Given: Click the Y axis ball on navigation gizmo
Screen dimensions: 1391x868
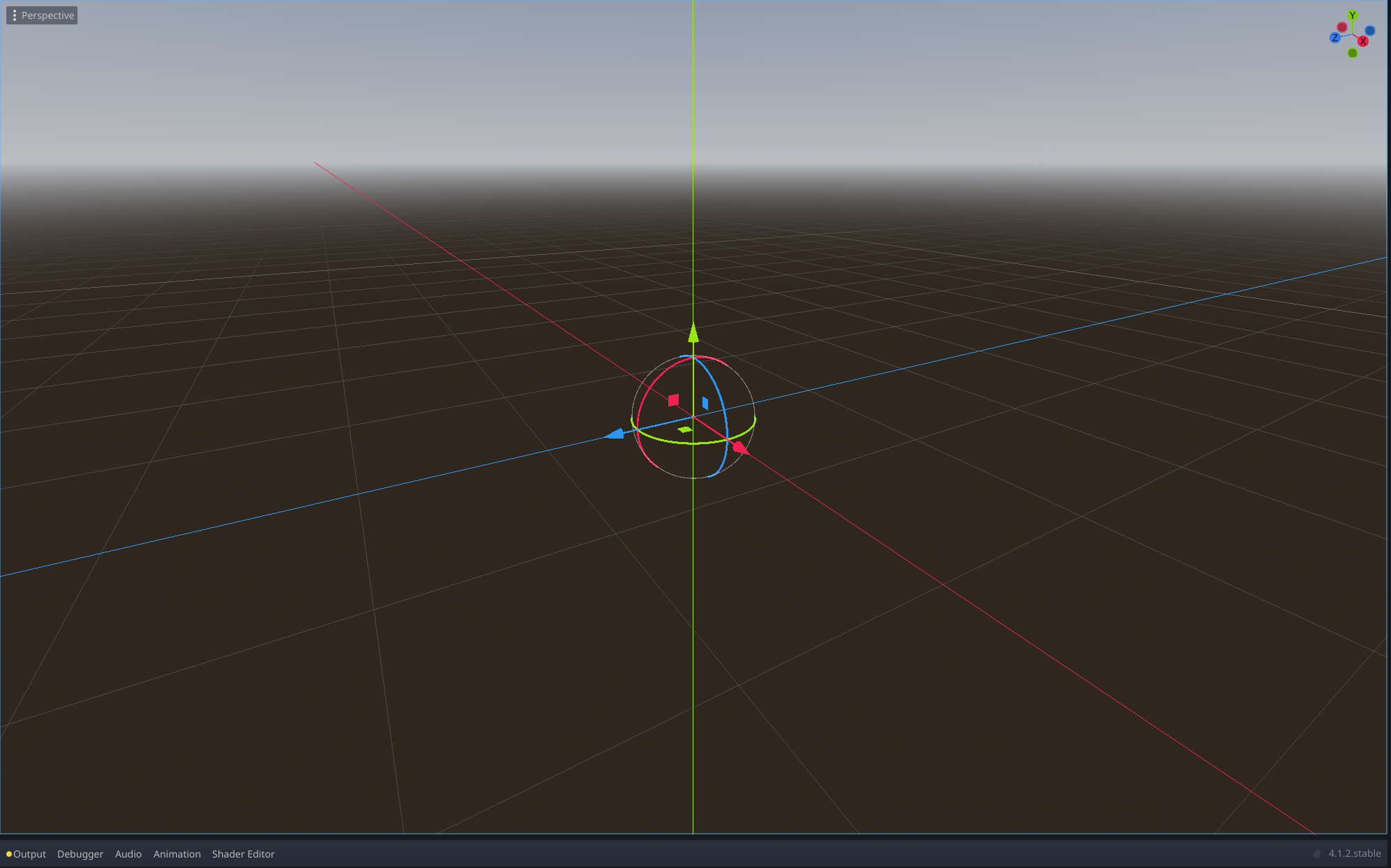Looking at the screenshot, I should 1353,15.
